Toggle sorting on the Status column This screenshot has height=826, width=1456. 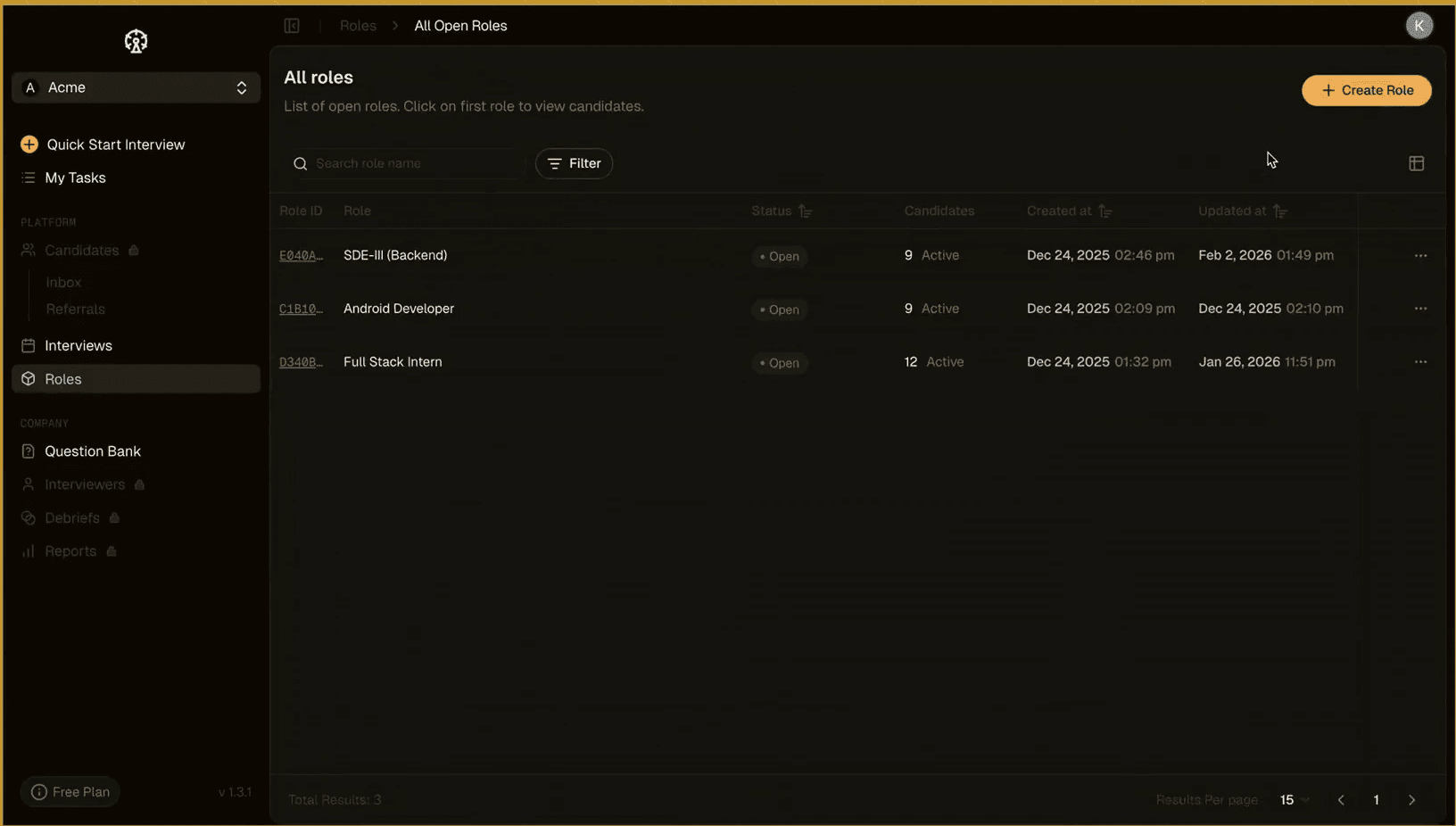tap(805, 211)
